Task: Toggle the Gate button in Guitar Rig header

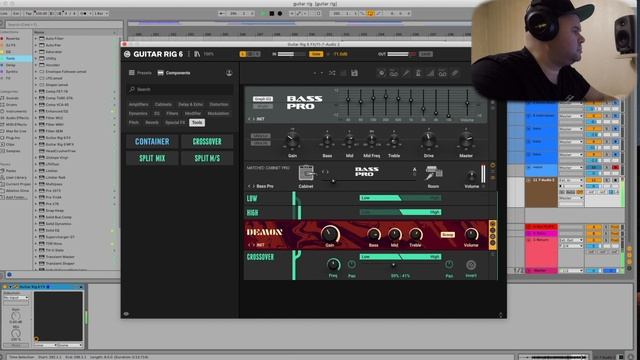Action: click(316, 54)
